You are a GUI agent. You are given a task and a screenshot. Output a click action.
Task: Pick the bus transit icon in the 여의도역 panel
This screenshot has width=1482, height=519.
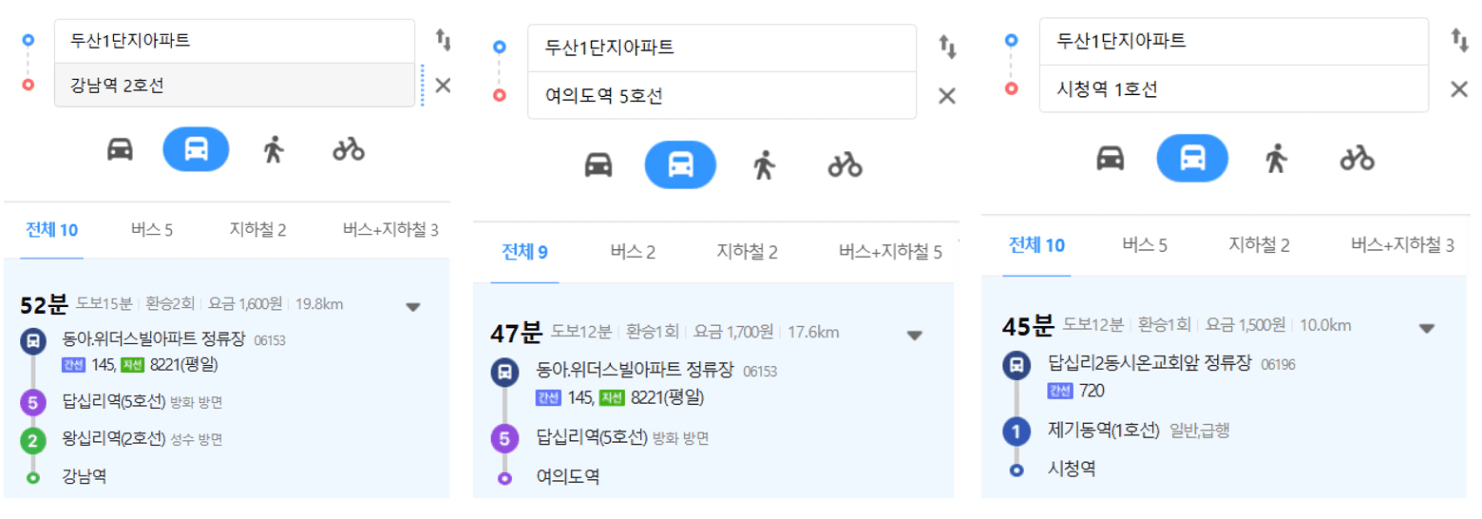[680, 165]
